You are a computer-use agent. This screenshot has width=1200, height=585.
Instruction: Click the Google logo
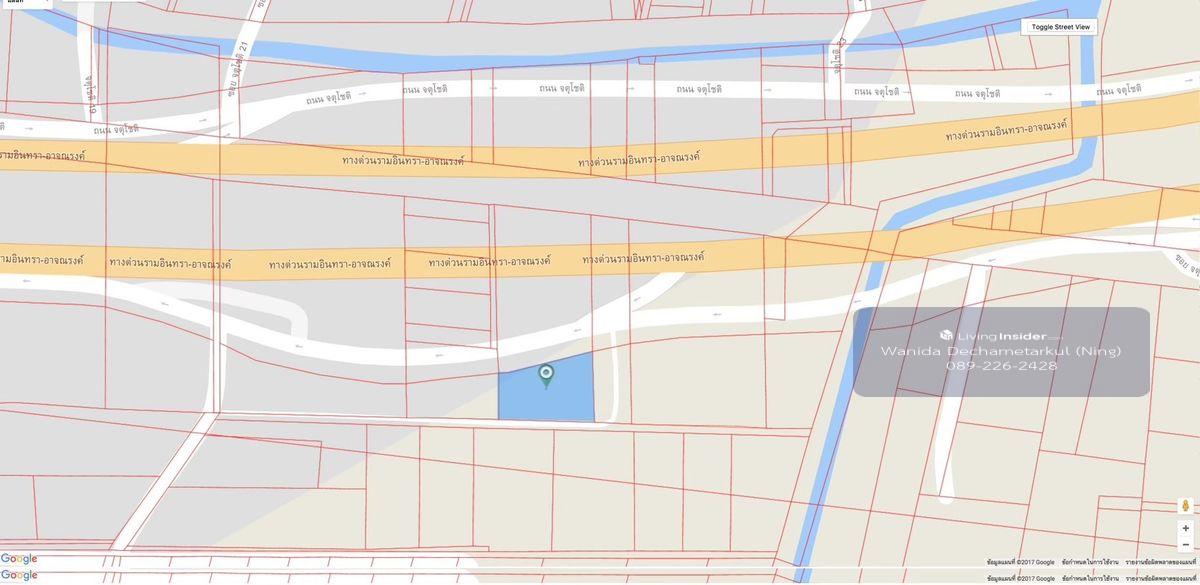pos(19,559)
